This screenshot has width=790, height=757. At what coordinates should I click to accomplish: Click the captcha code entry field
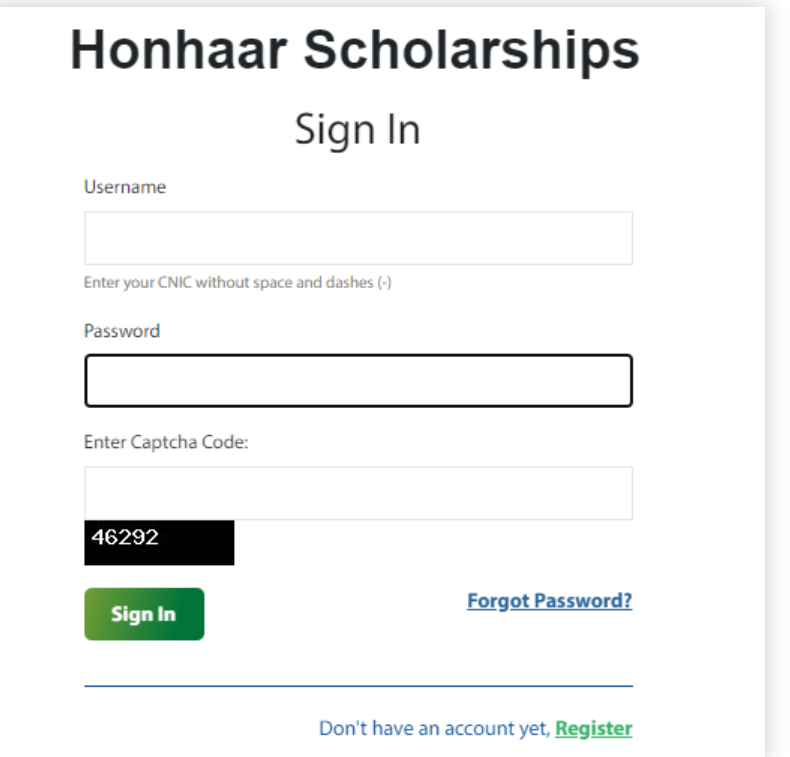[x=358, y=493]
